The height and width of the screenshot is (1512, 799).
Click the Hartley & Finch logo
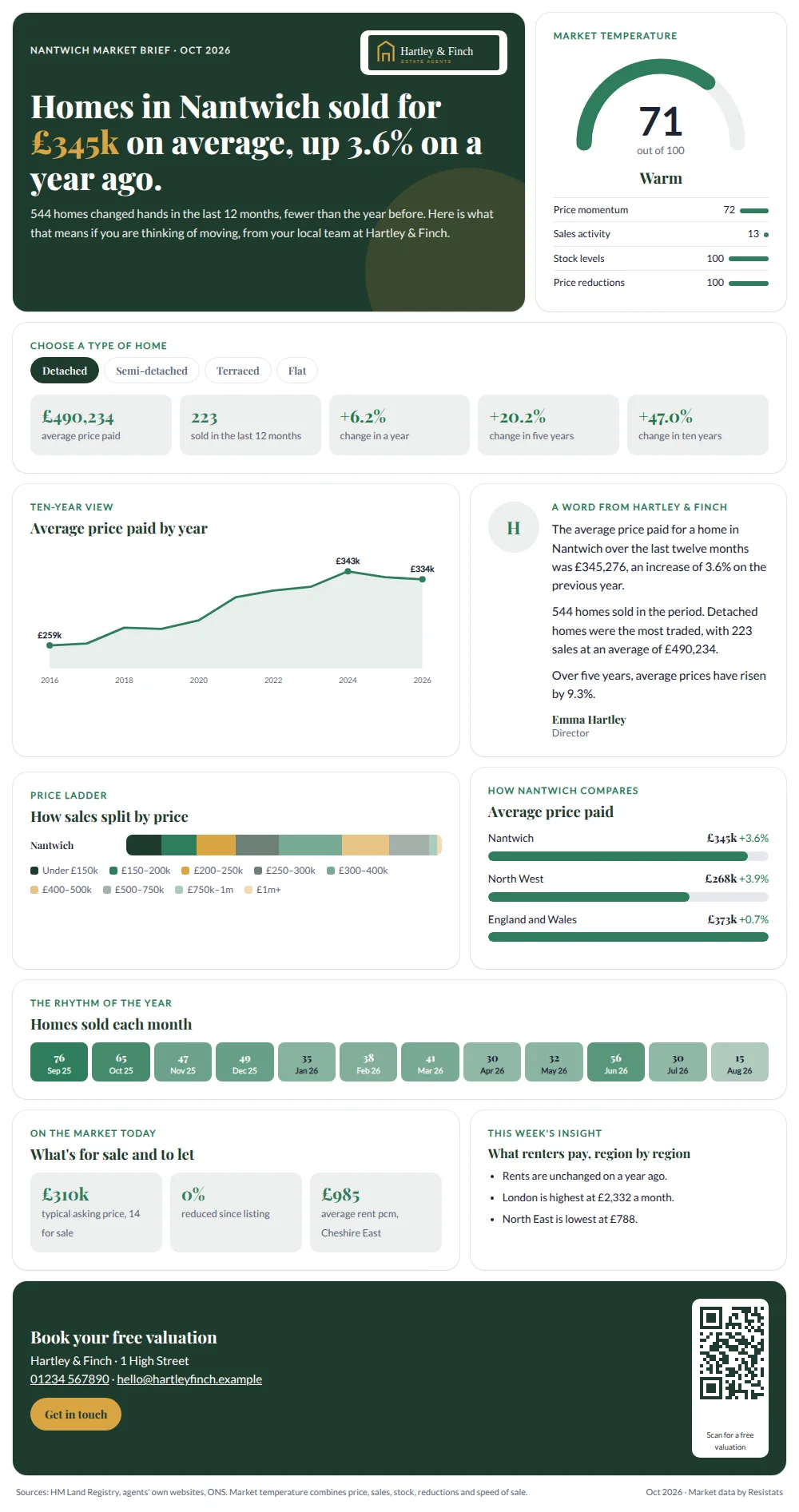coord(434,53)
